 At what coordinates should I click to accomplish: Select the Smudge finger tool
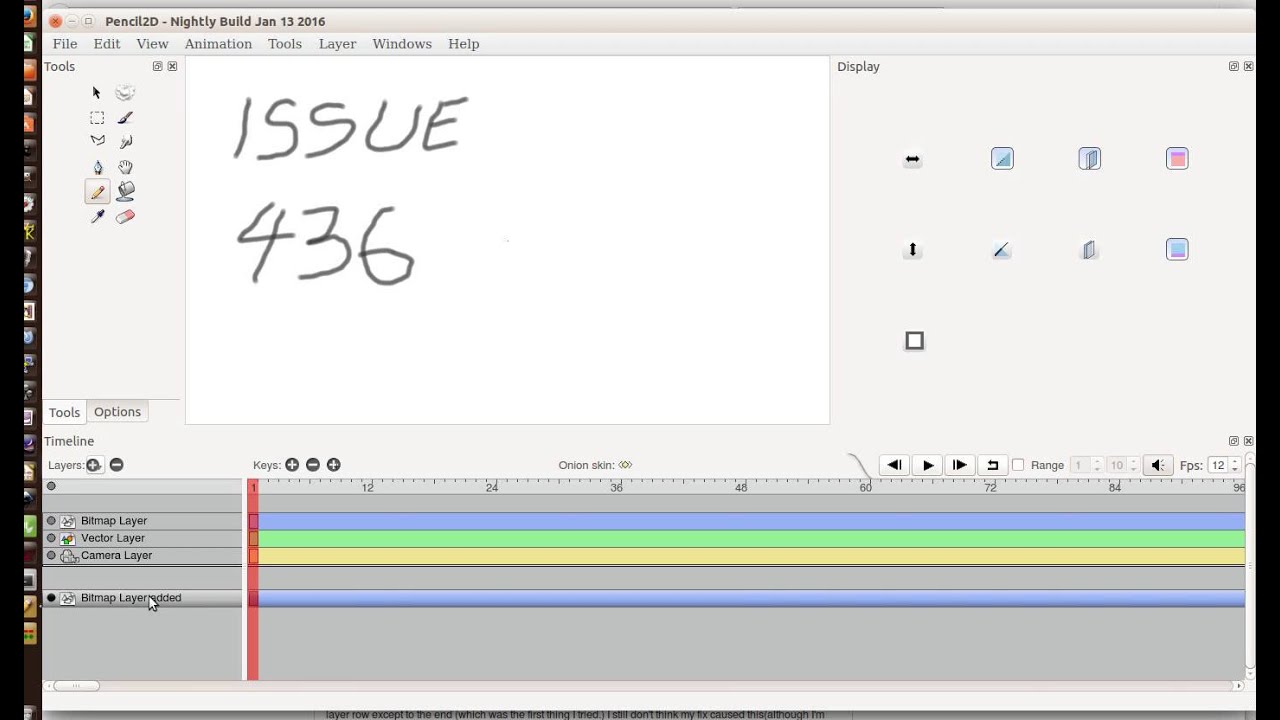125,142
